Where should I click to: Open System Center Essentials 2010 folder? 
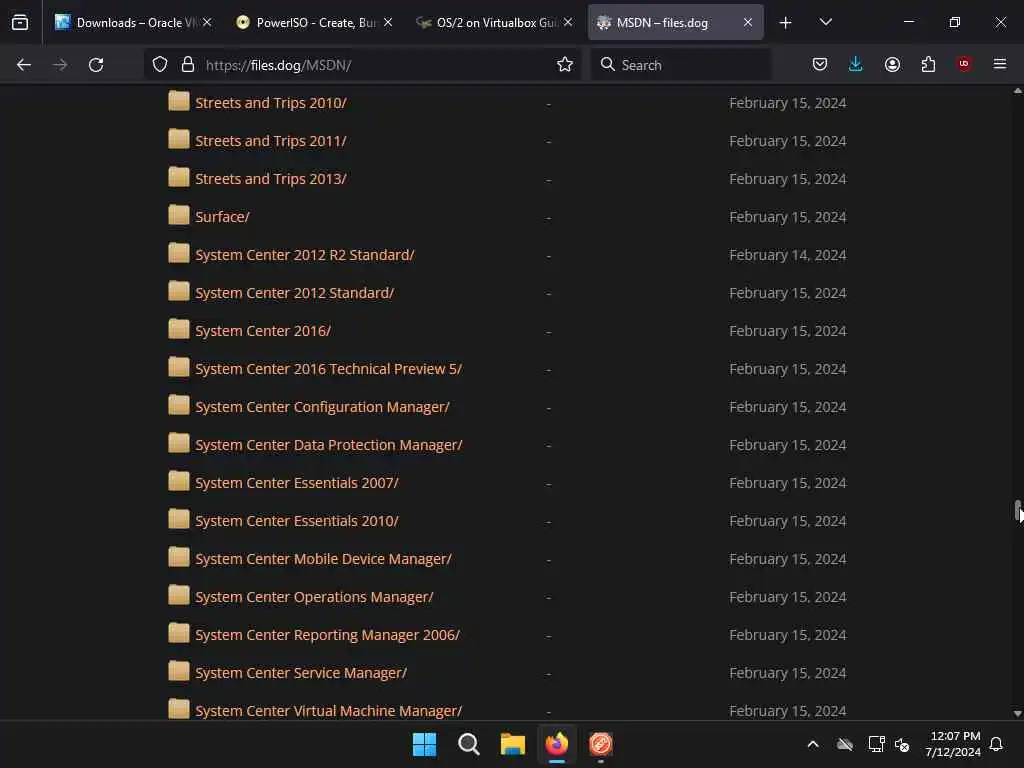click(x=296, y=521)
